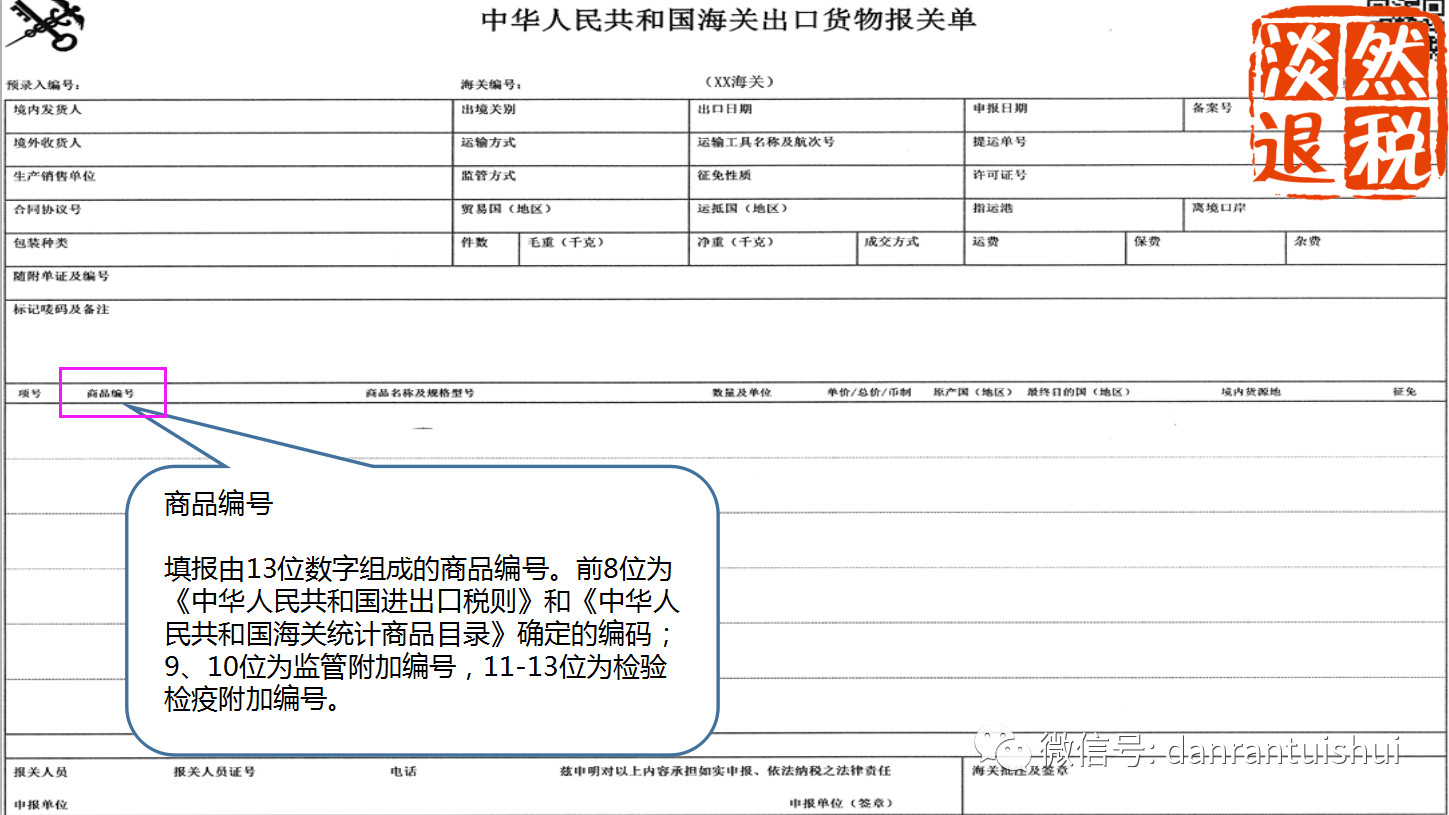Click the 商品编号 column header in the table

[110, 394]
